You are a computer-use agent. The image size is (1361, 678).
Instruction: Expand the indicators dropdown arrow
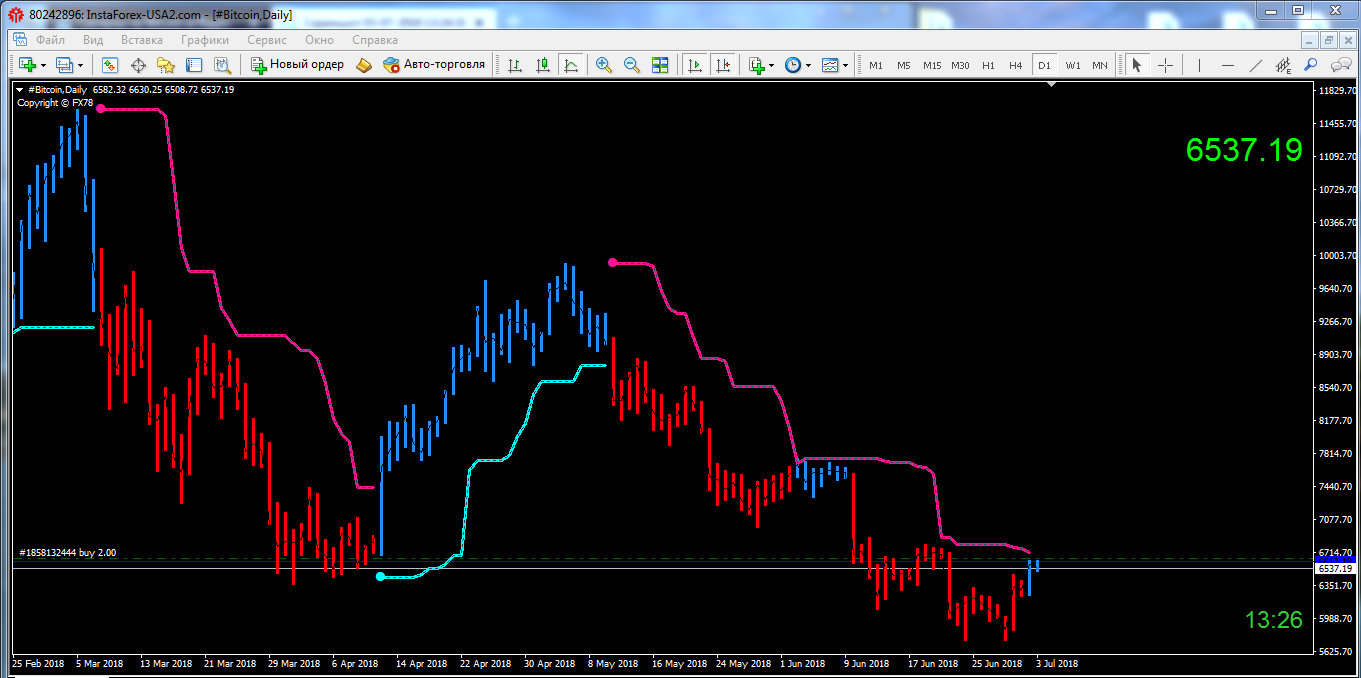(772, 65)
